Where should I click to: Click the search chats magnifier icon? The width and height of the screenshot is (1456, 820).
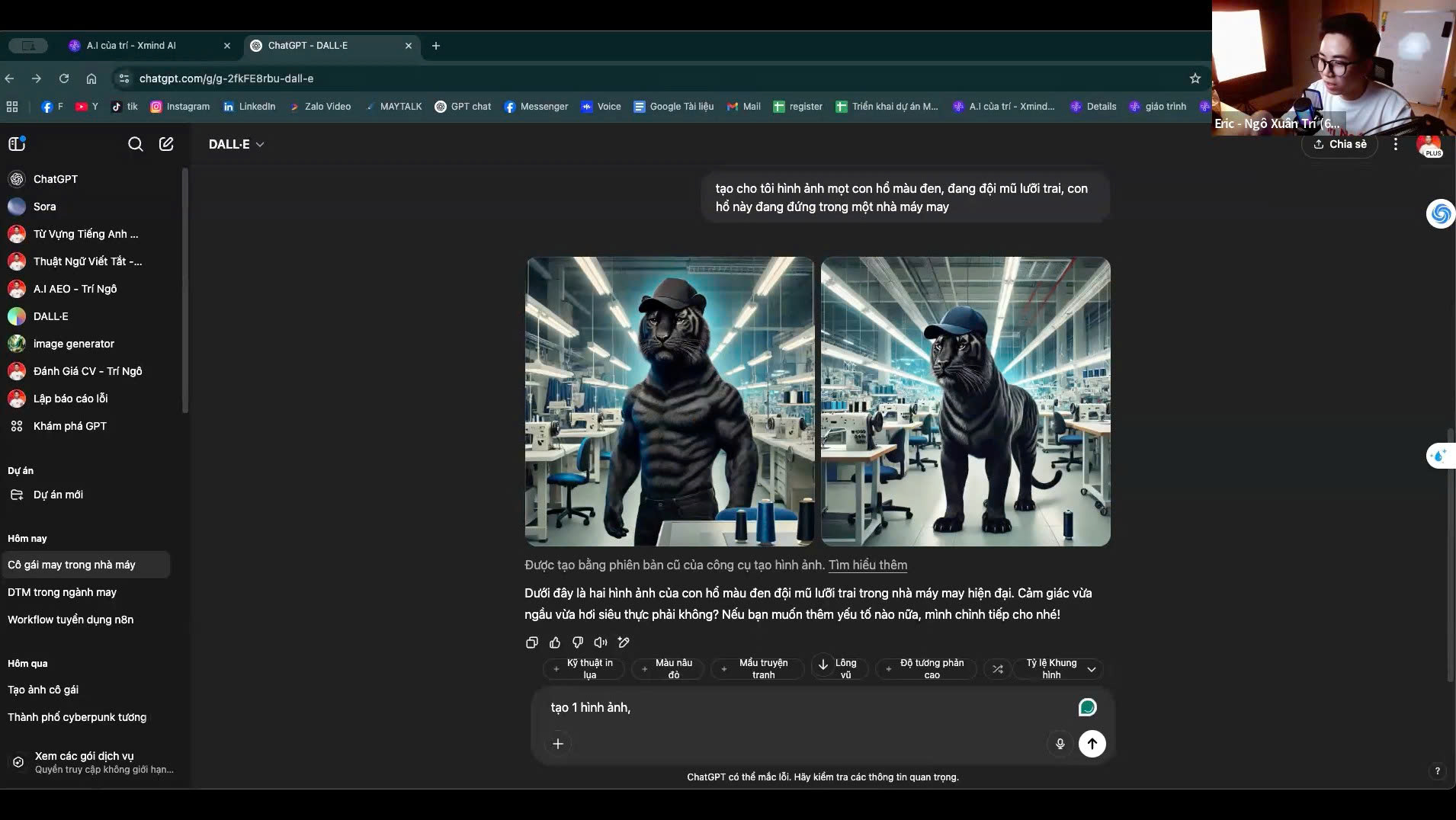[x=135, y=144]
